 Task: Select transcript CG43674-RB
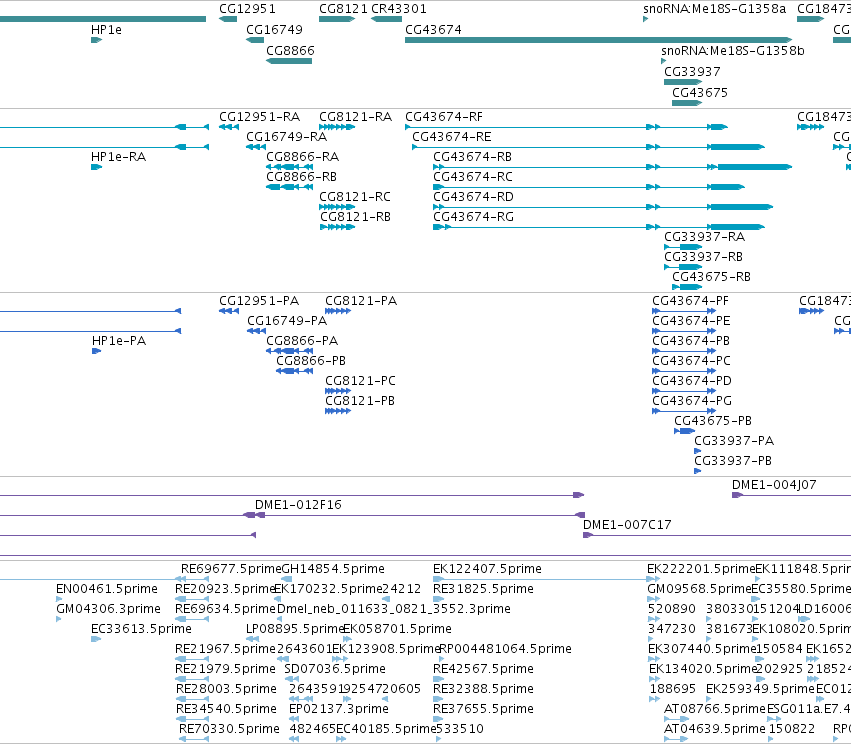(x=472, y=157)
